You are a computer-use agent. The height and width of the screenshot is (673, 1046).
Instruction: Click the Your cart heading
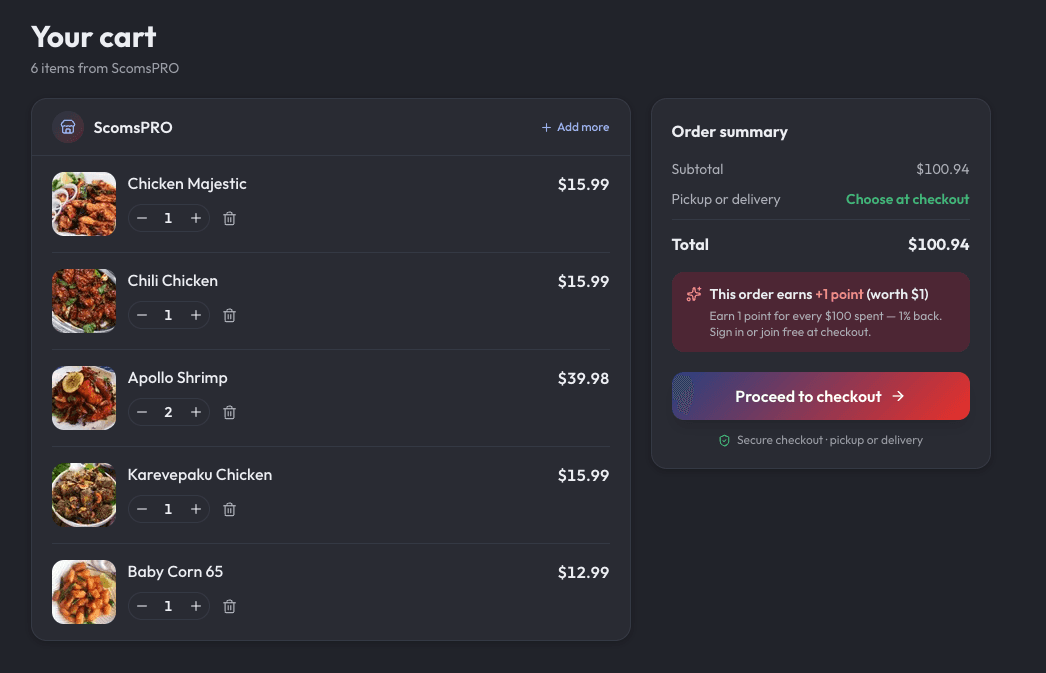(x=93, y=37)
